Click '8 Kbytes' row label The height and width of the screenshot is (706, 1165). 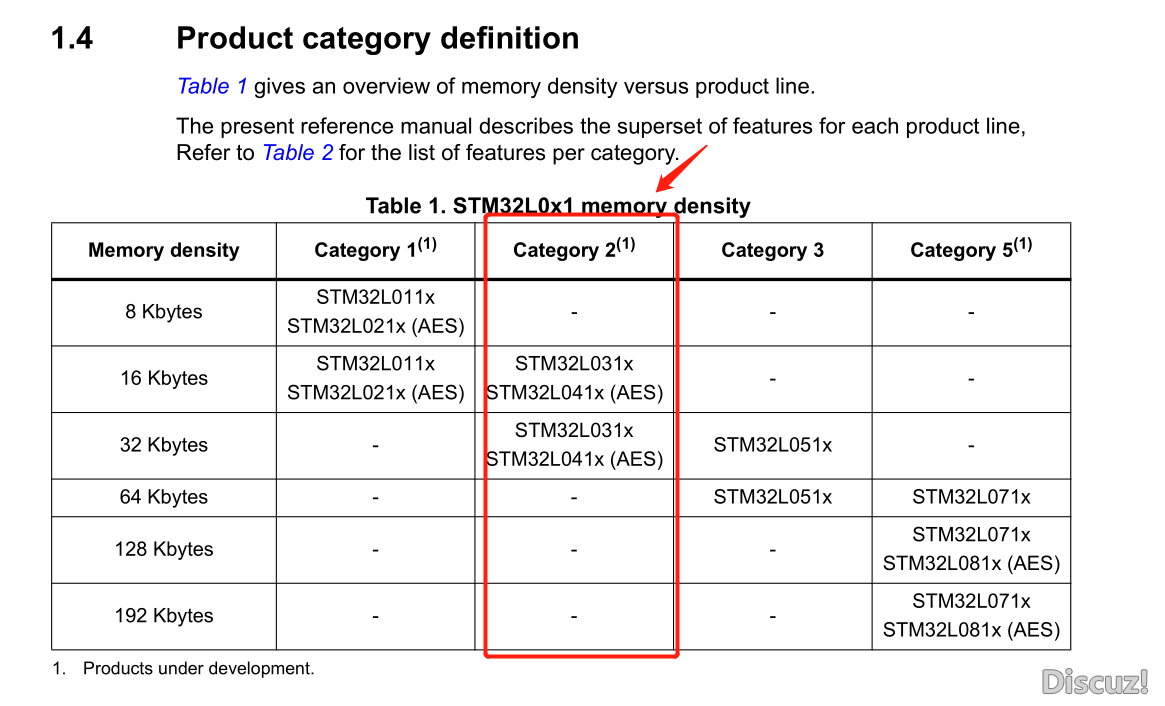coord(163,312)
